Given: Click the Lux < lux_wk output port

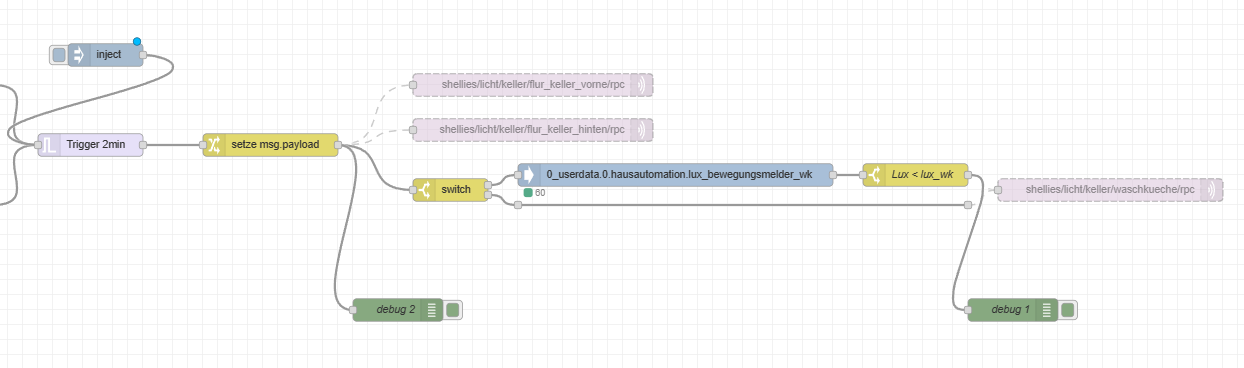Looking at the screenshot, I should pos(968,175).
